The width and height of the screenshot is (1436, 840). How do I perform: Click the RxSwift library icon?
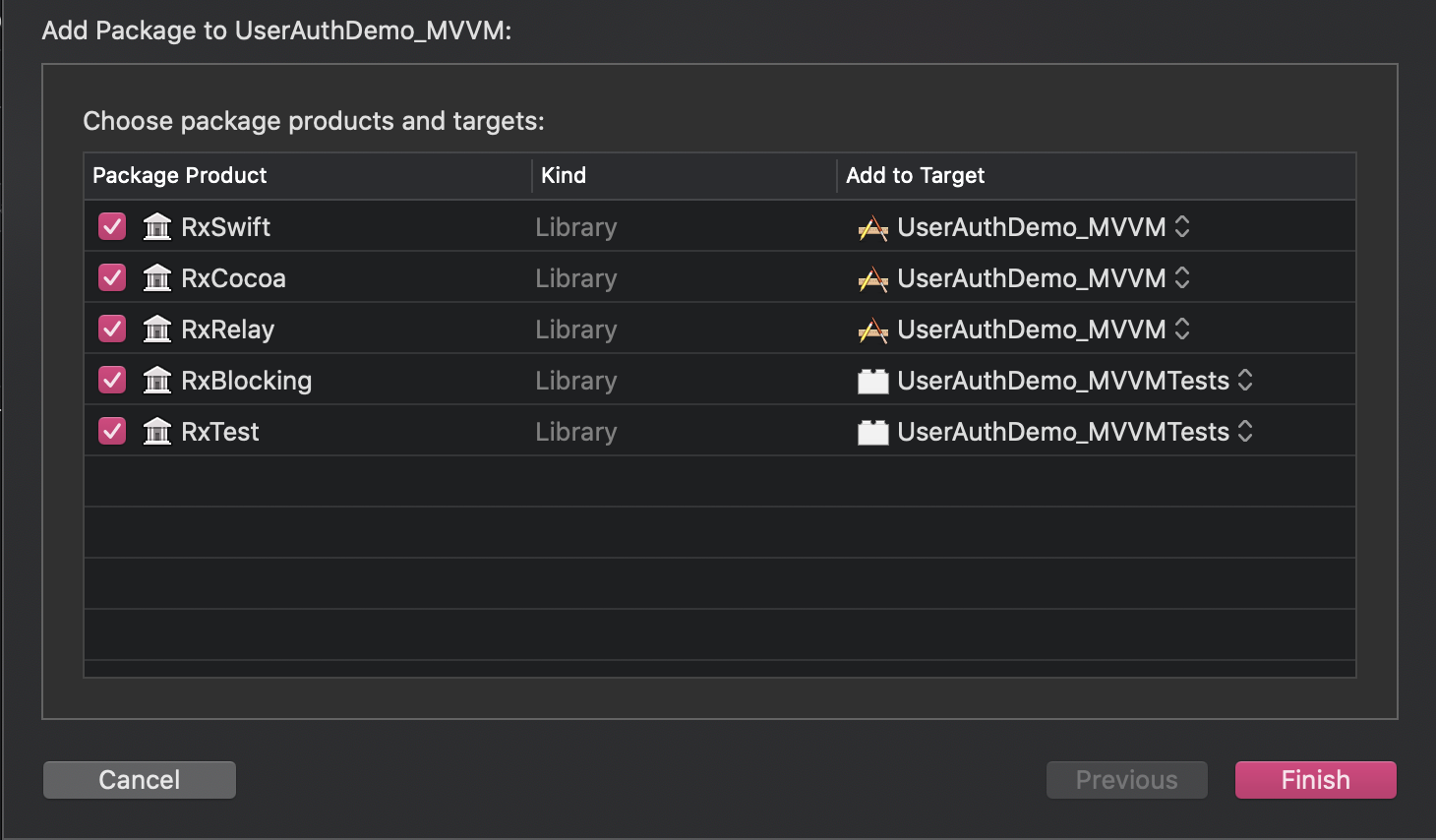tap(157, 227)
